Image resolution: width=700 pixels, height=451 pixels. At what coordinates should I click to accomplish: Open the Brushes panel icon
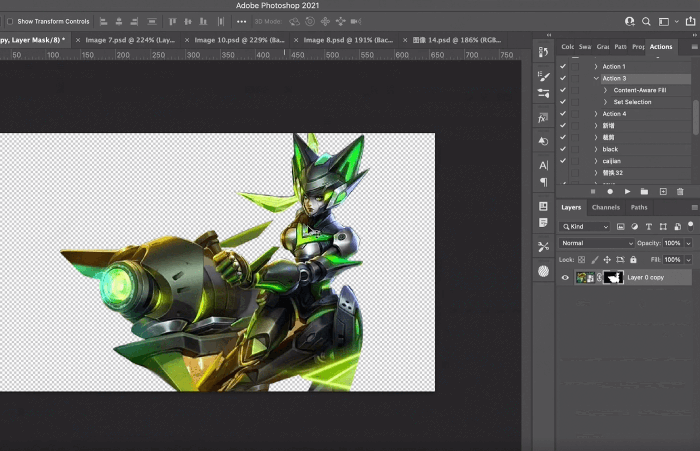click(x=543, y=93)
